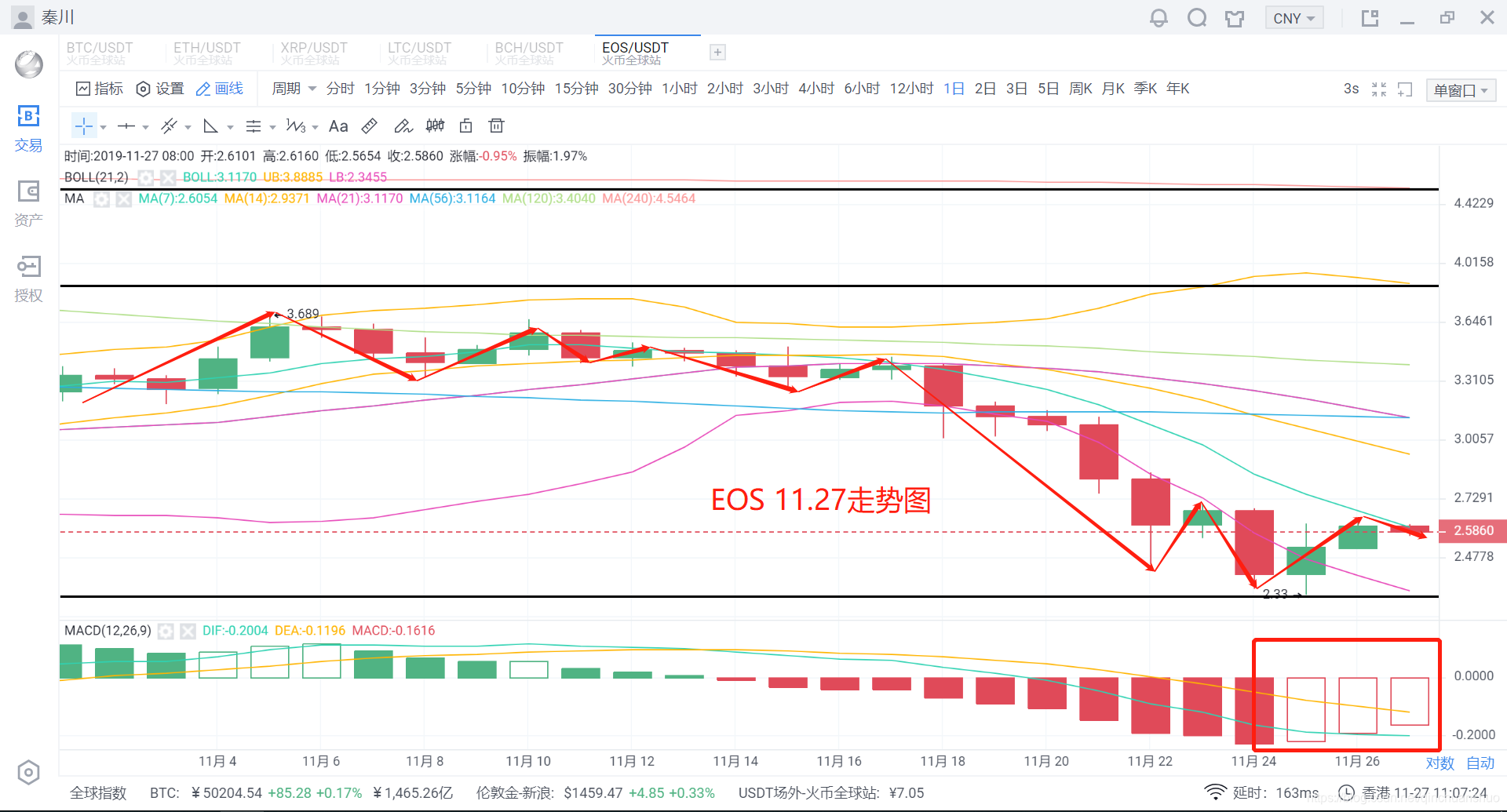Select the crosshair cursor tool
The height and width of the screenshot is (812, 1507).
(83, 126)
